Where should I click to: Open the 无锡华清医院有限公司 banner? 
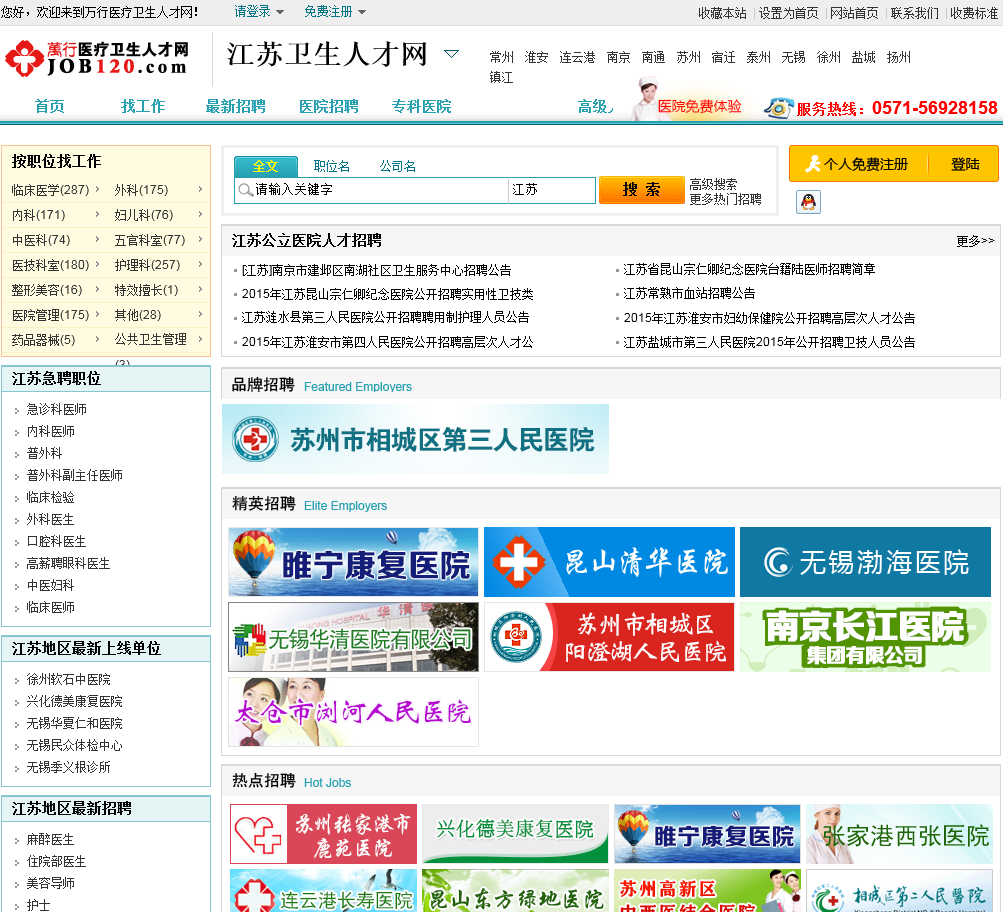pyautogui.click(x=353, y=637)
